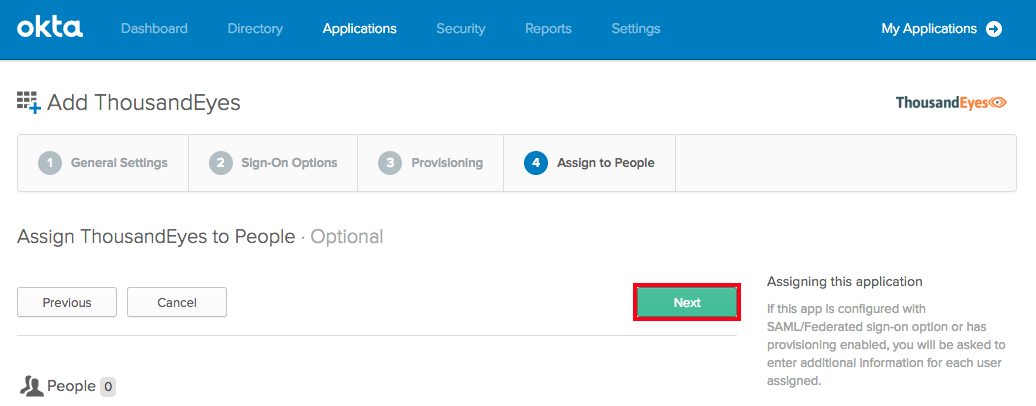Switch to General Settings step

tap(103, 163)
